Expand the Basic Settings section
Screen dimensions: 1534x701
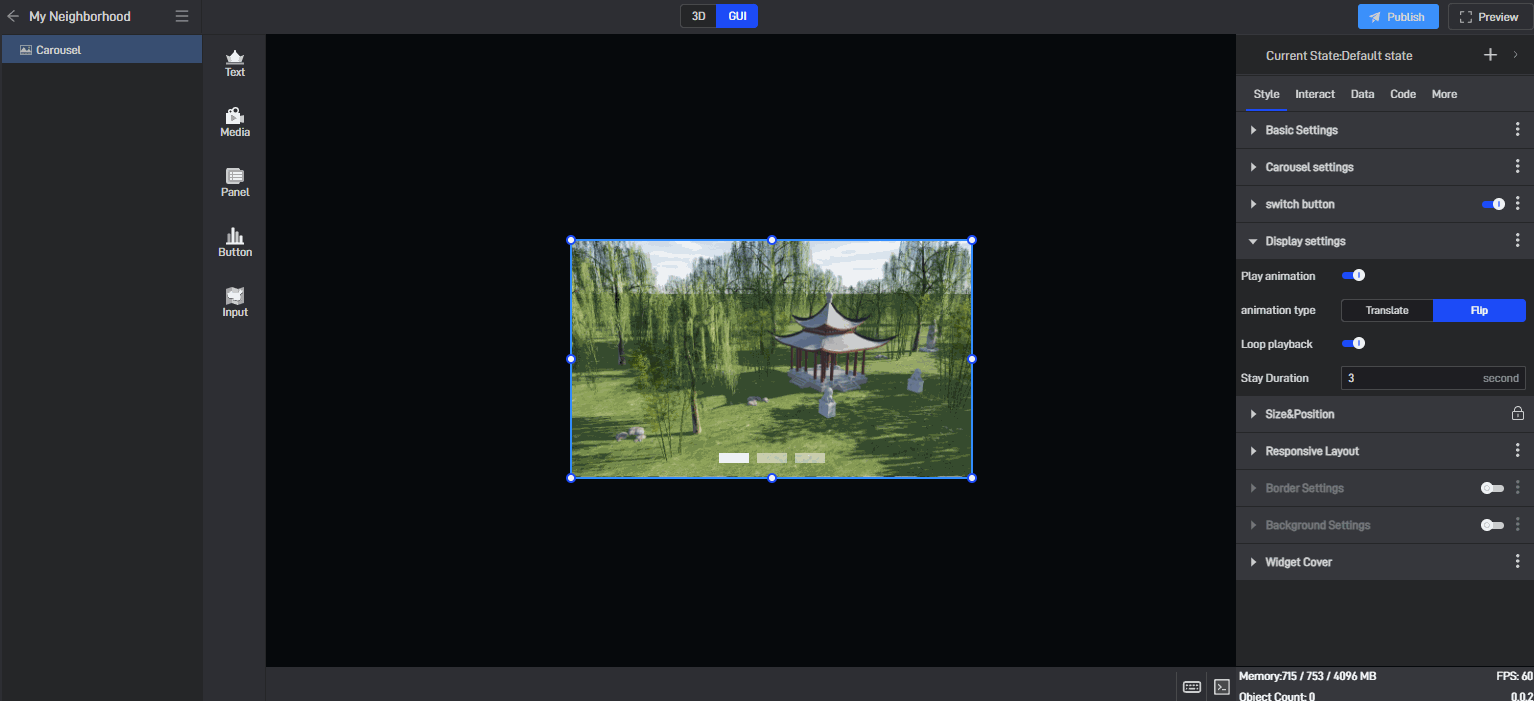1253,130
